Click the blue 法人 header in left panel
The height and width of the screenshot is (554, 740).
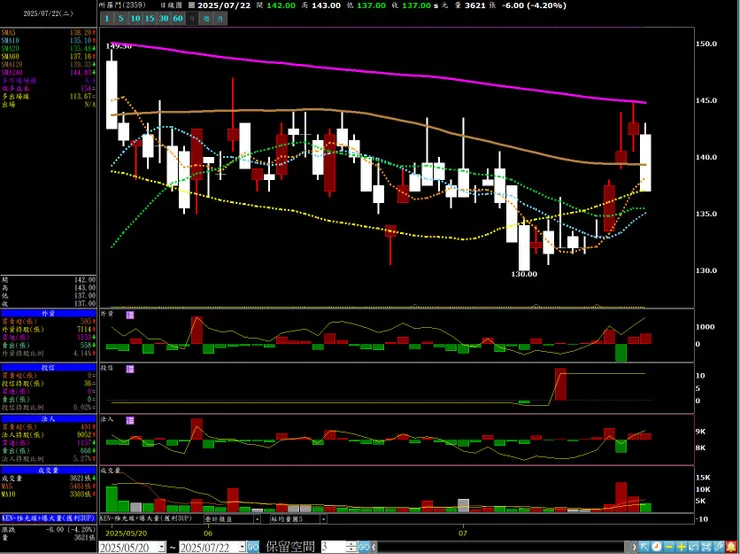pyautogui.click(x=48, y=419)
